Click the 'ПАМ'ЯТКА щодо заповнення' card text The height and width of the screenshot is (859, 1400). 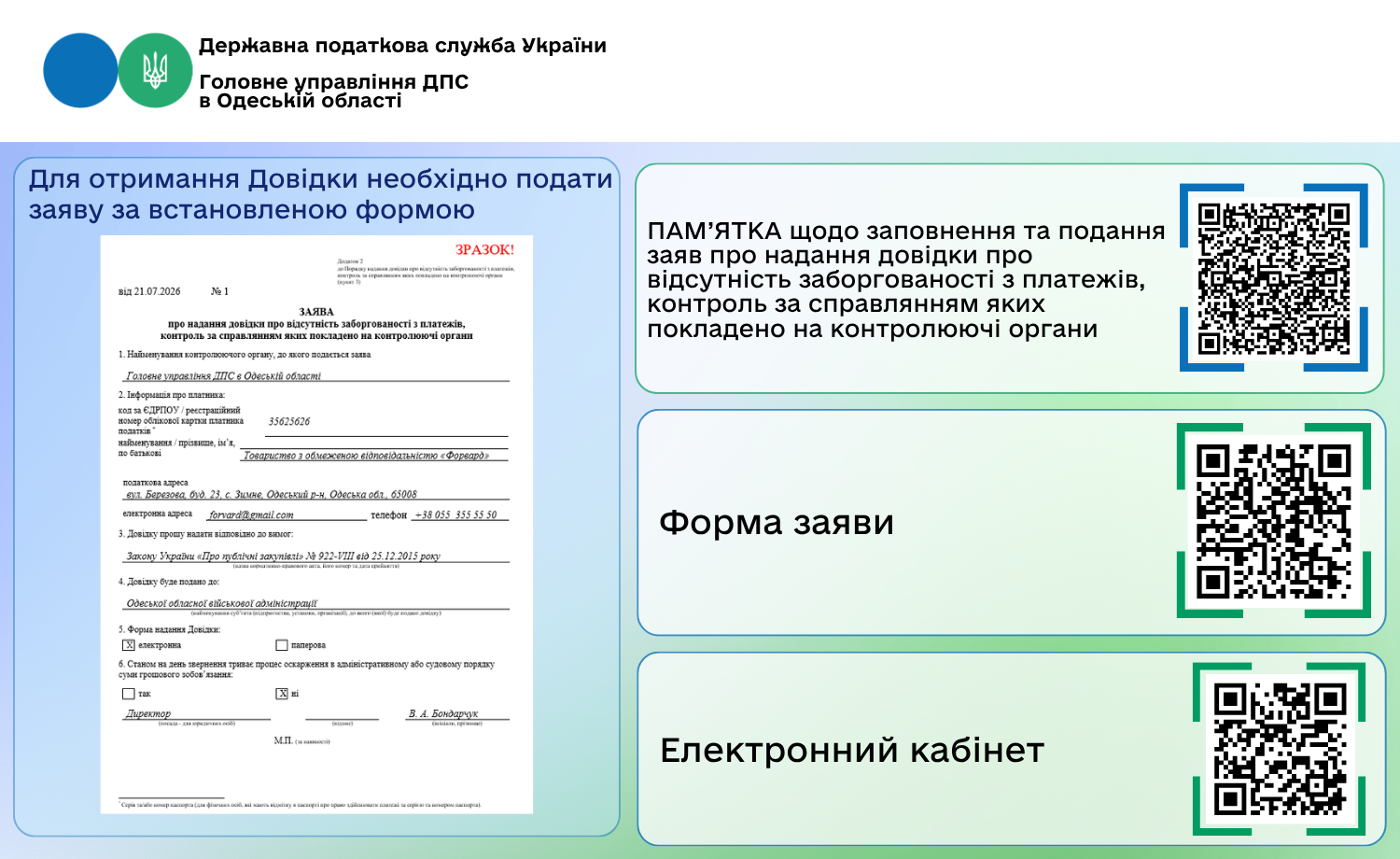coord(905,280)
